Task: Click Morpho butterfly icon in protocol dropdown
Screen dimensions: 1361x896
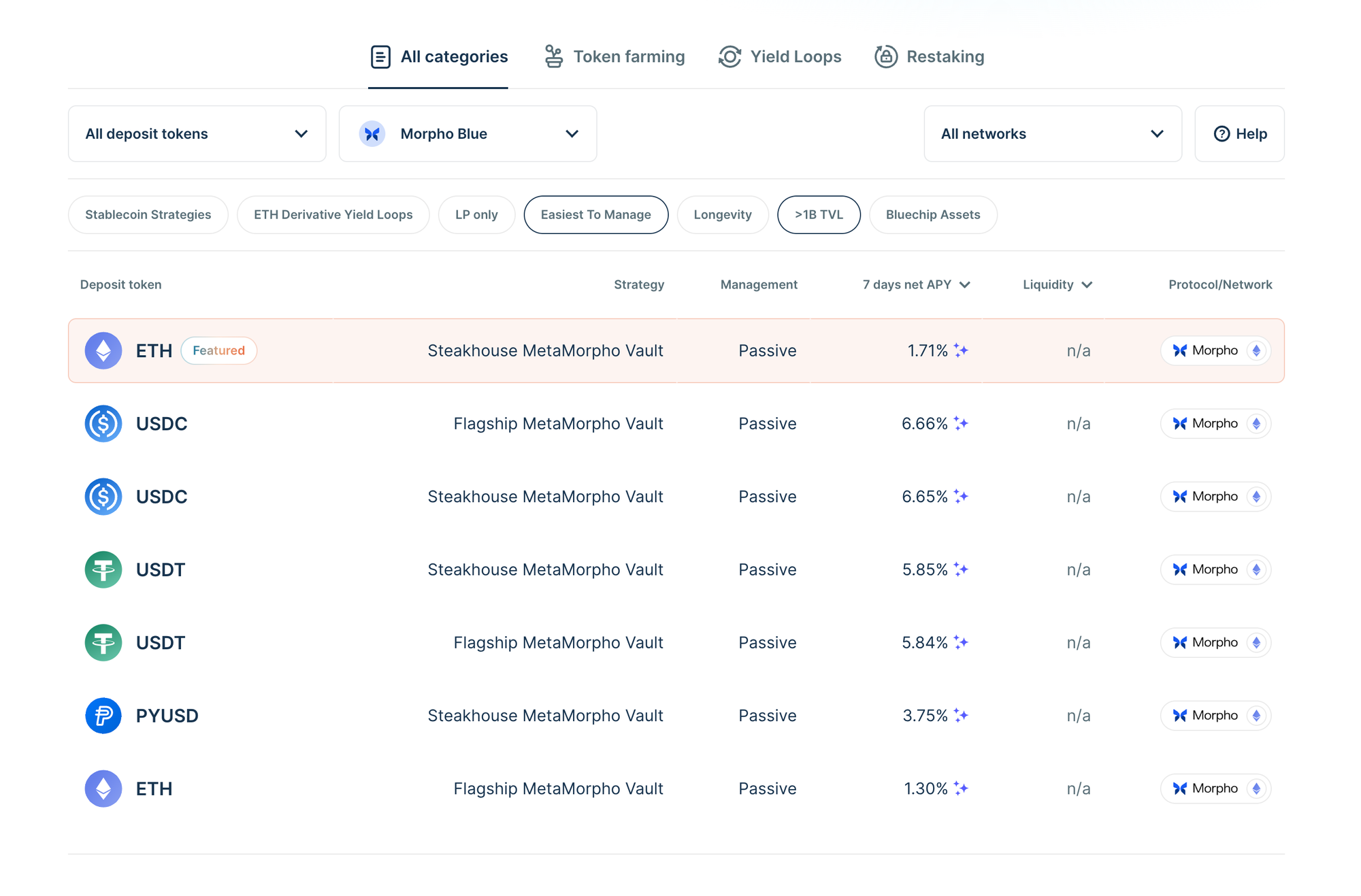Action: click(372, 134)
